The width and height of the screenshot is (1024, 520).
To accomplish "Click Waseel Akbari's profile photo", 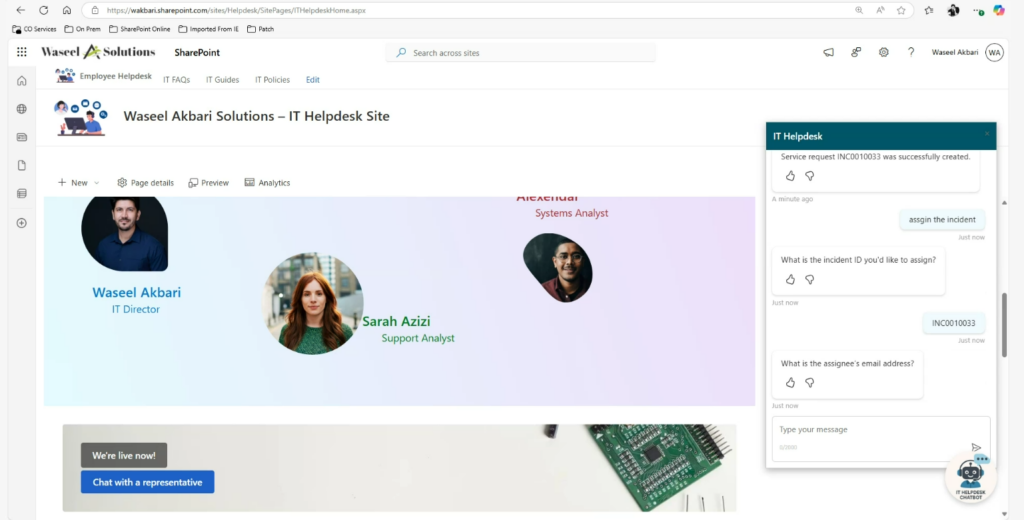I will pyautogui.click(x=125, y=233).
